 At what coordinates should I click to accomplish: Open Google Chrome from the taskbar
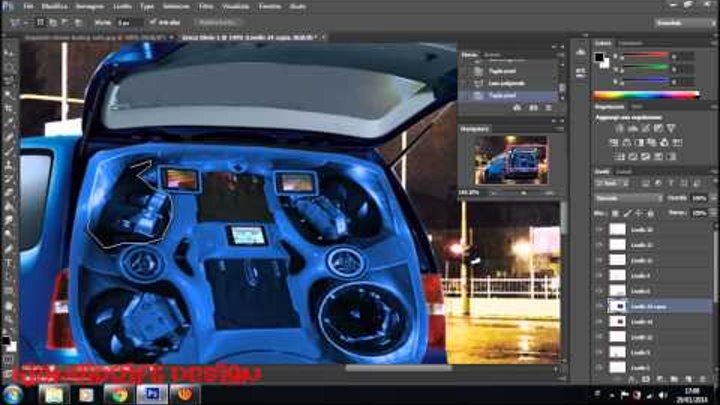(x=119, y=395)
